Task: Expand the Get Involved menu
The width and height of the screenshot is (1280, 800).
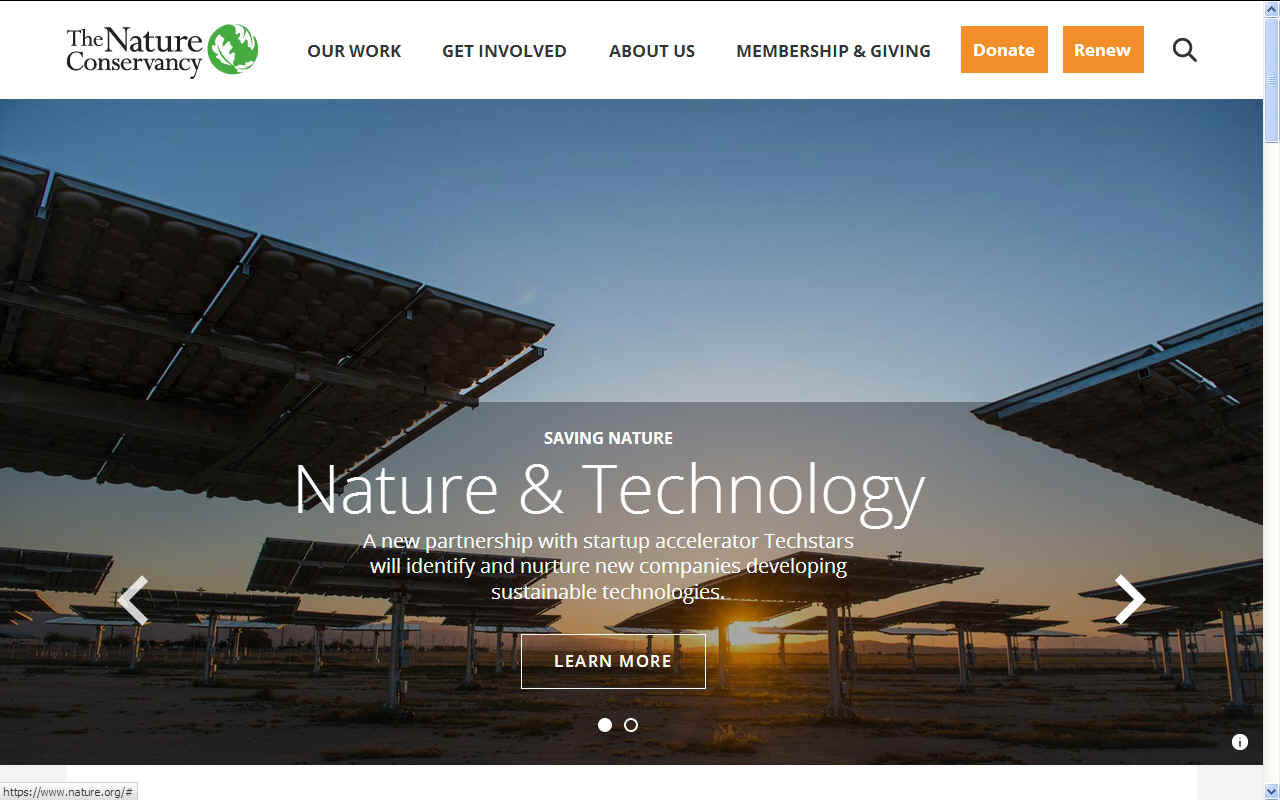Action: point(504,51)
